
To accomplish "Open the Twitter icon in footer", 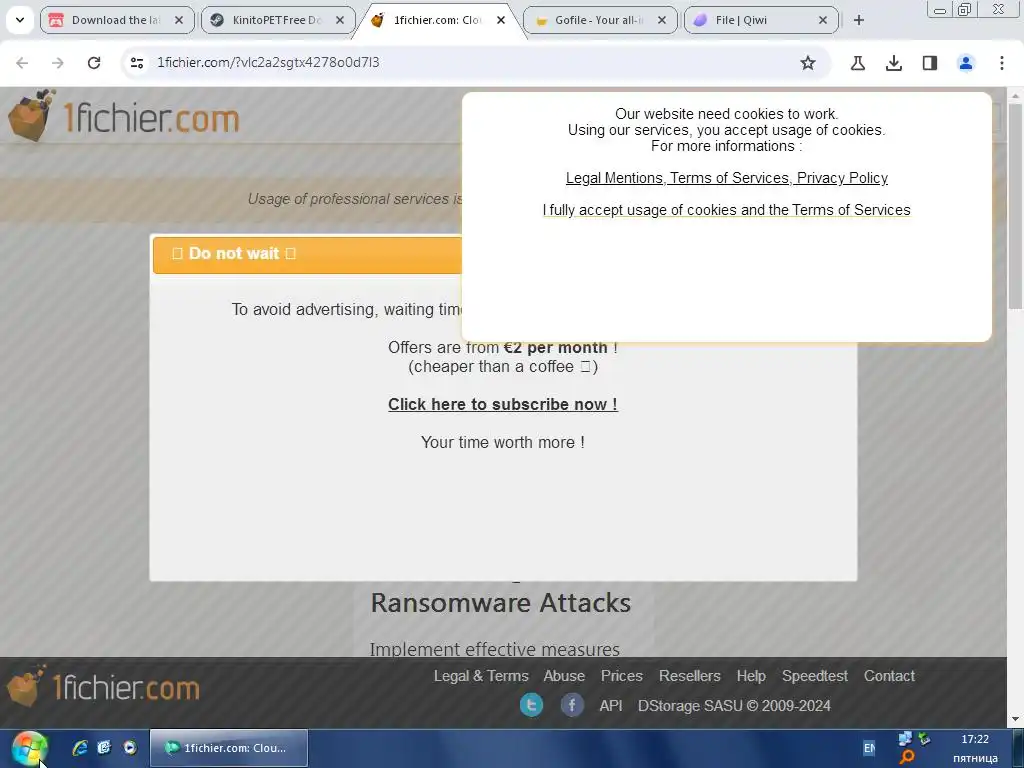I will click(x=532, y=705).
